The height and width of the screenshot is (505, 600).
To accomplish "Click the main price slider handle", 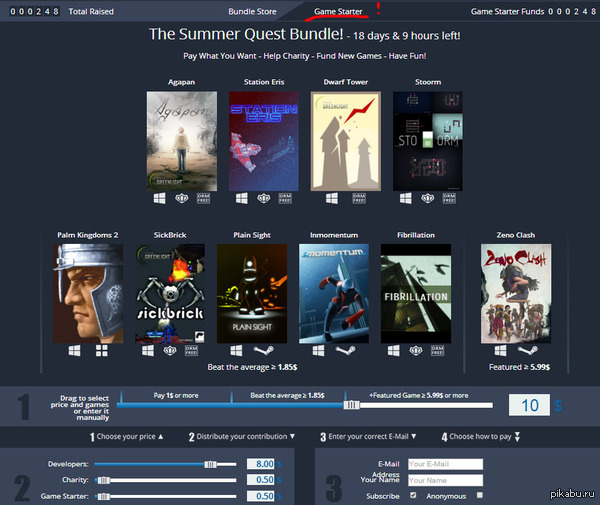I will [351, 405].
